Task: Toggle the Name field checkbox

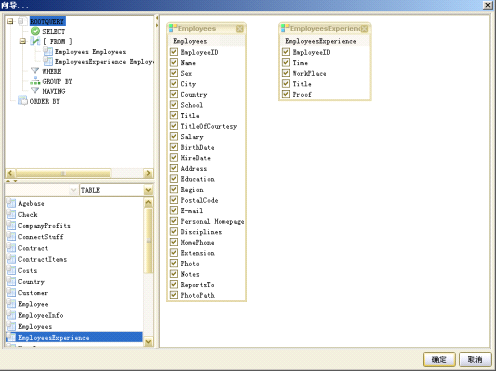Action: tap(174, 62)
